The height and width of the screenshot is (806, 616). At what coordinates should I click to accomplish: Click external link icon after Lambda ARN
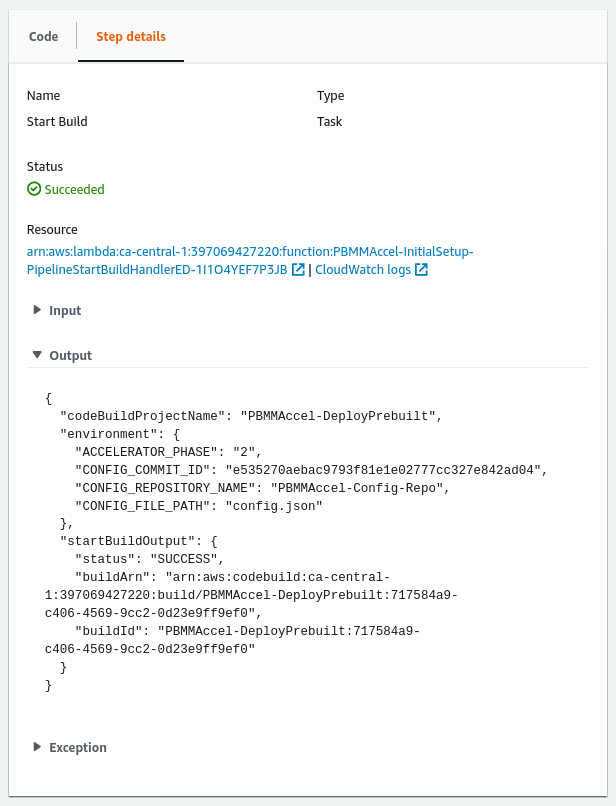point(298,270)
